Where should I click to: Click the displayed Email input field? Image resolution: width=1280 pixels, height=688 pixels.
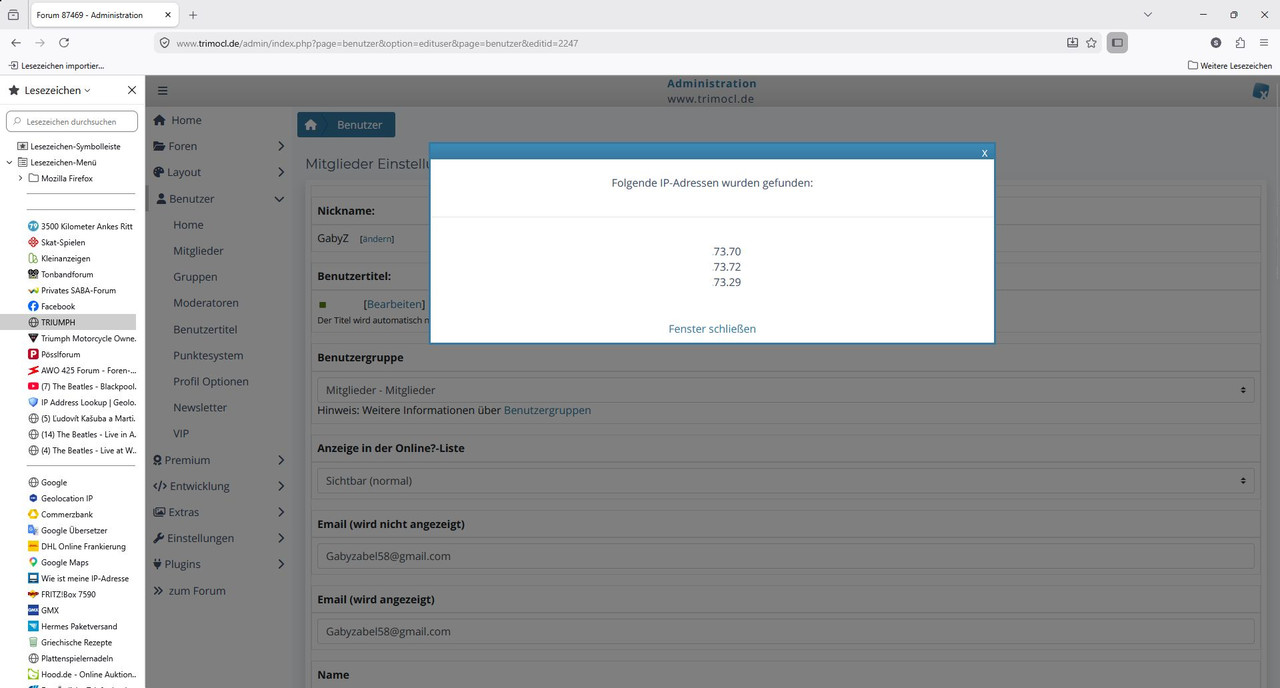point(785,632)
